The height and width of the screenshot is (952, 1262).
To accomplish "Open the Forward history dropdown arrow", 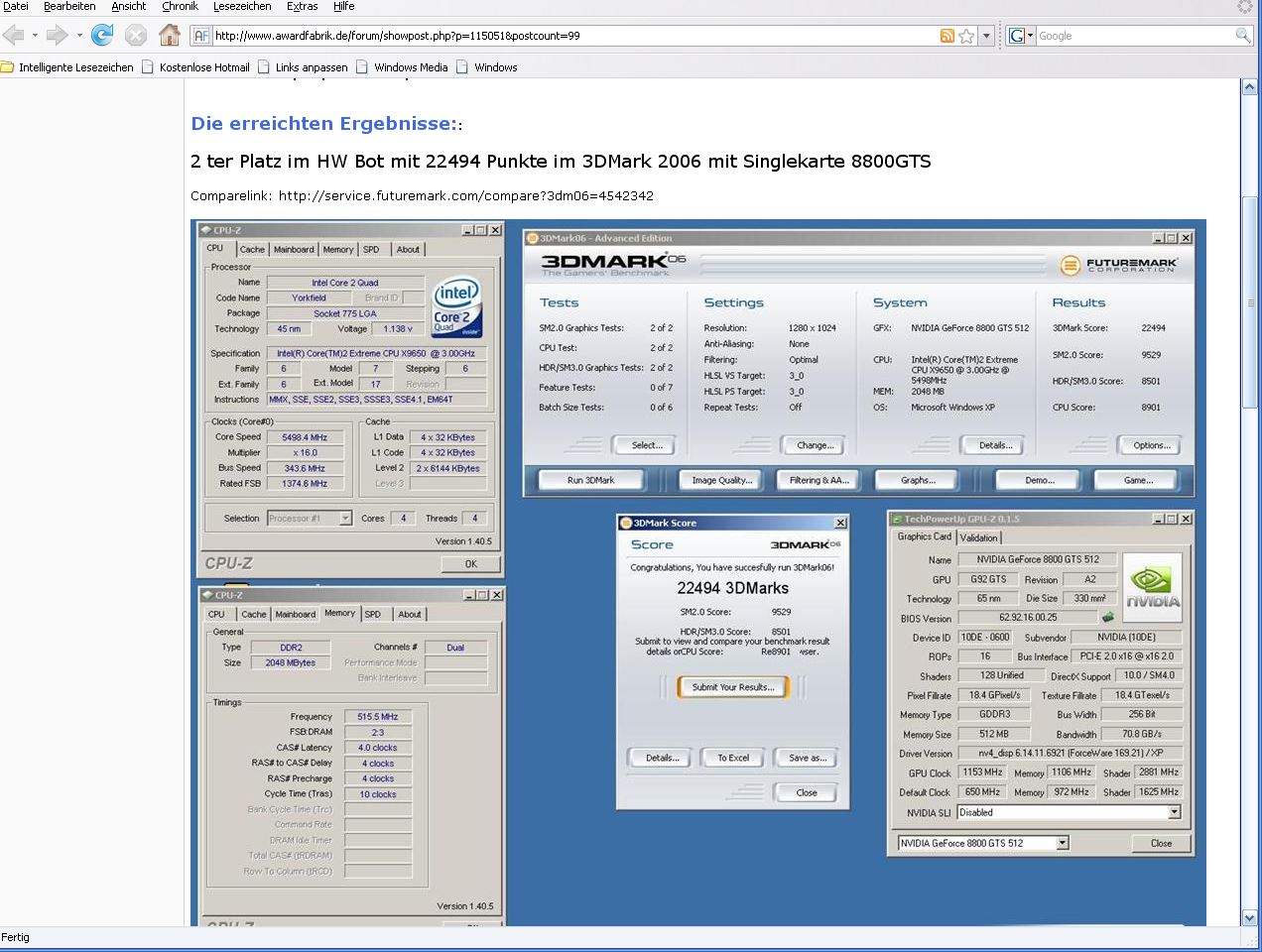I will (x=77, y=36).
